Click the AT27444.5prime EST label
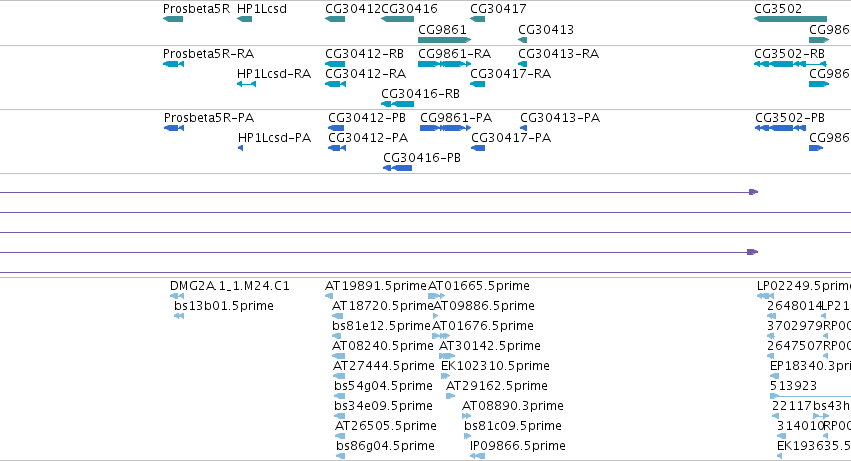 point(384,366)
